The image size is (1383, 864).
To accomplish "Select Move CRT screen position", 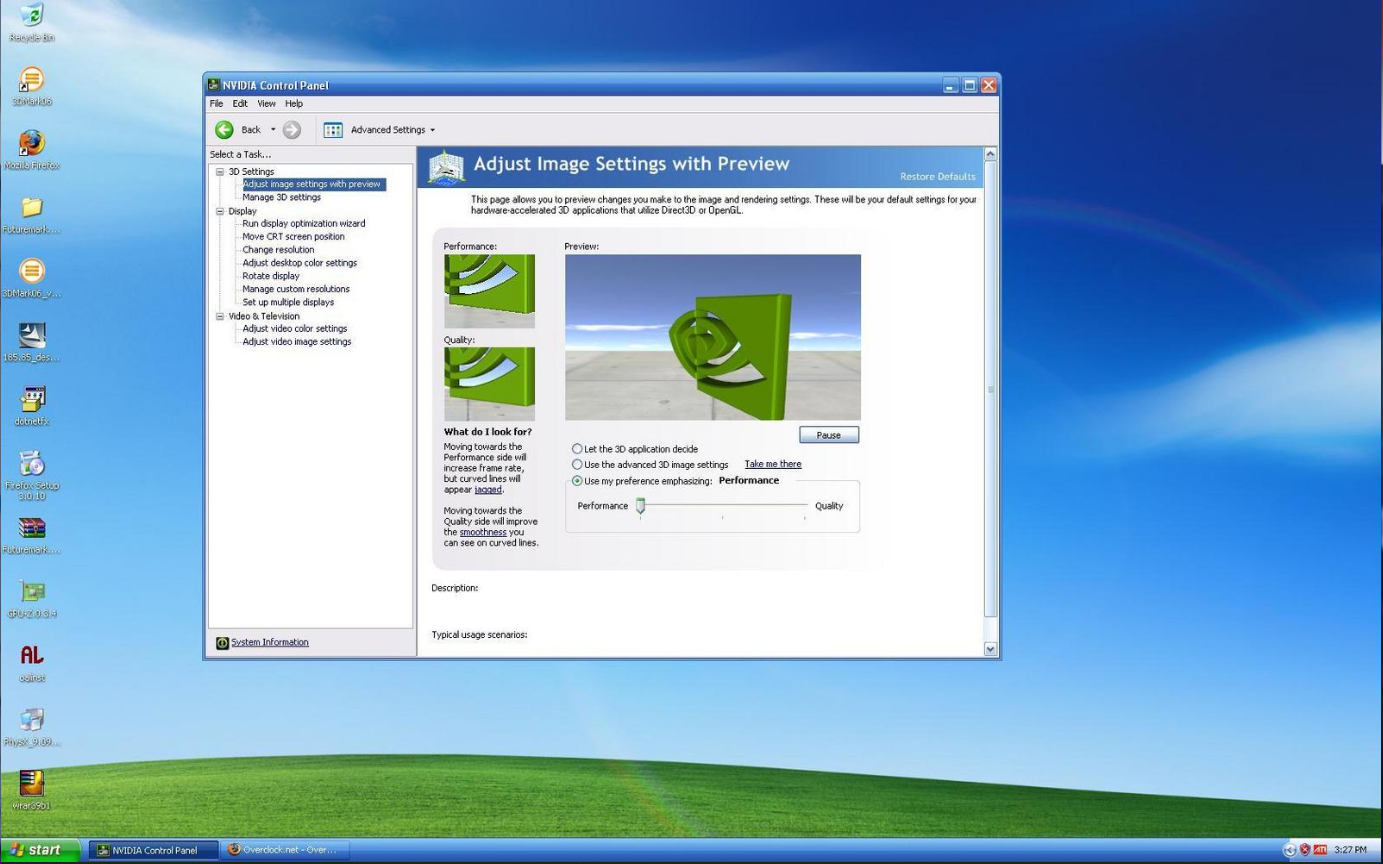I will 293,237.
